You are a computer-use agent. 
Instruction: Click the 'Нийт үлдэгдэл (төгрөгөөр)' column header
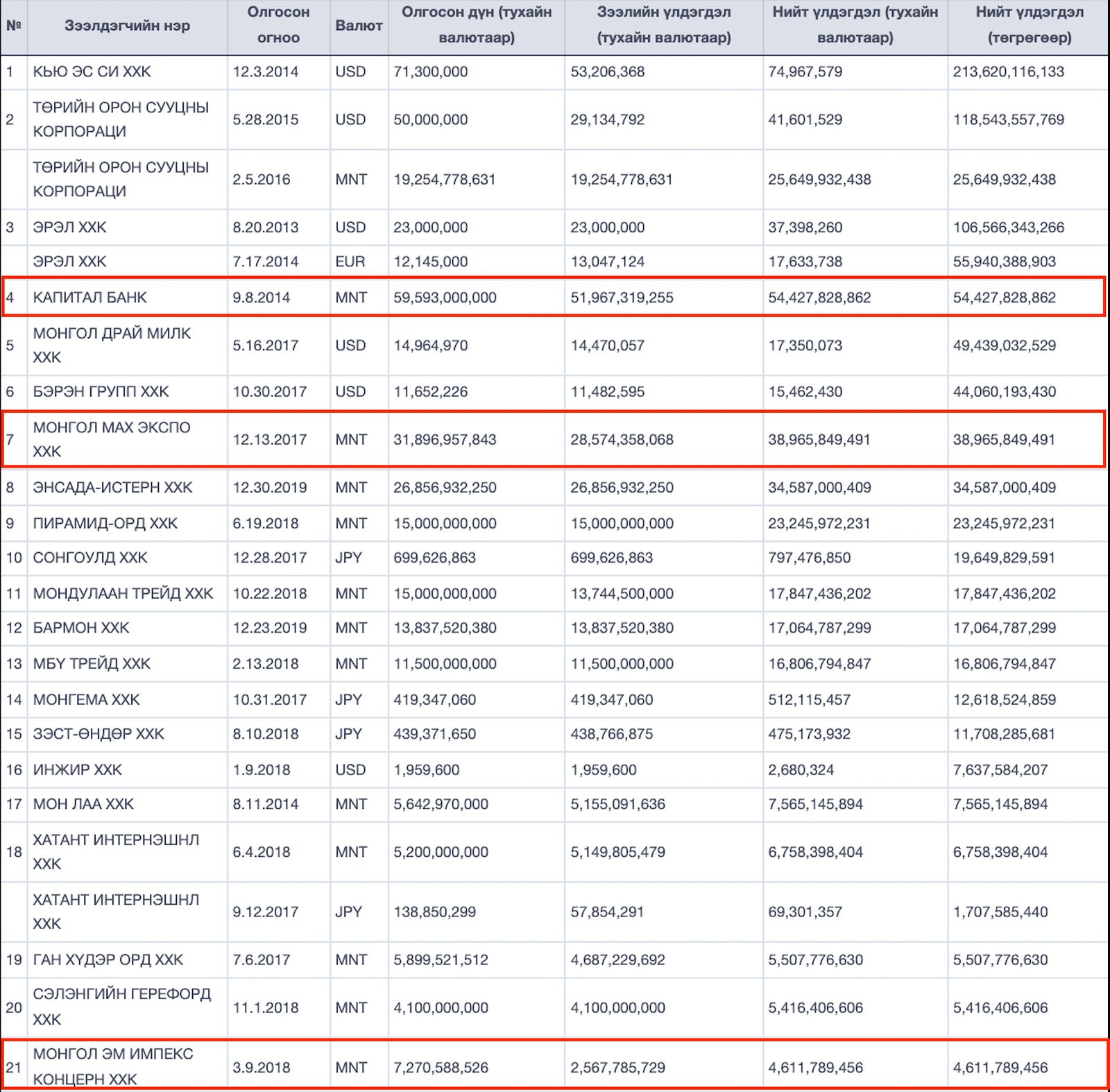point(1029,25)
